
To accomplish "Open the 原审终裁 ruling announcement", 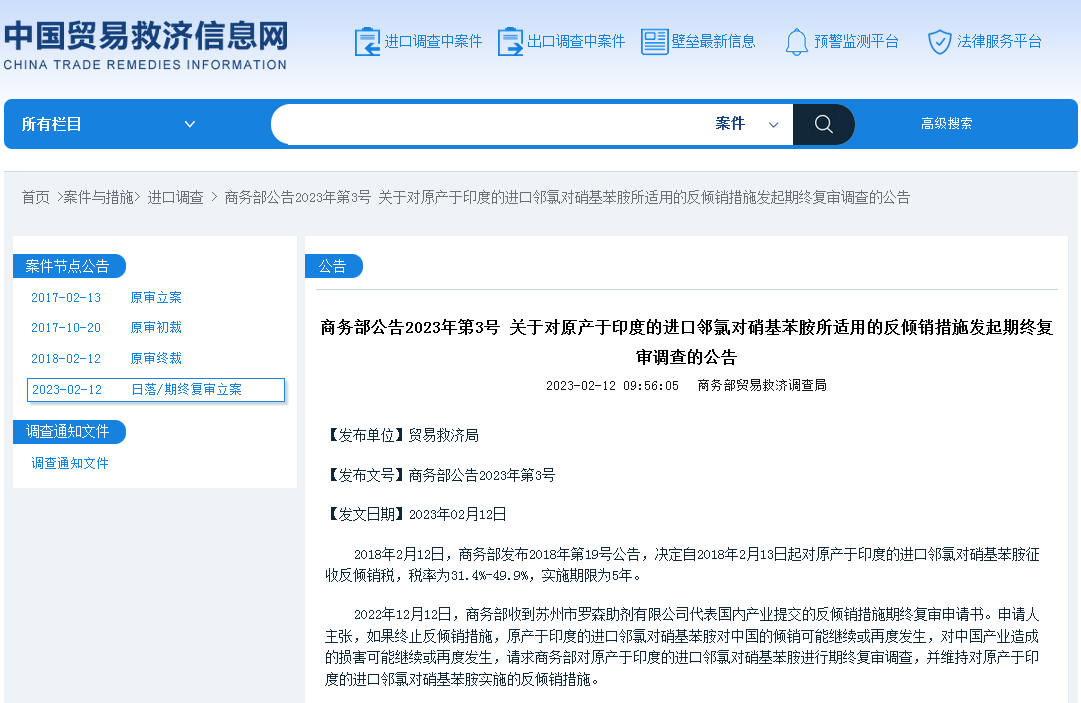I will pos(156,358).
